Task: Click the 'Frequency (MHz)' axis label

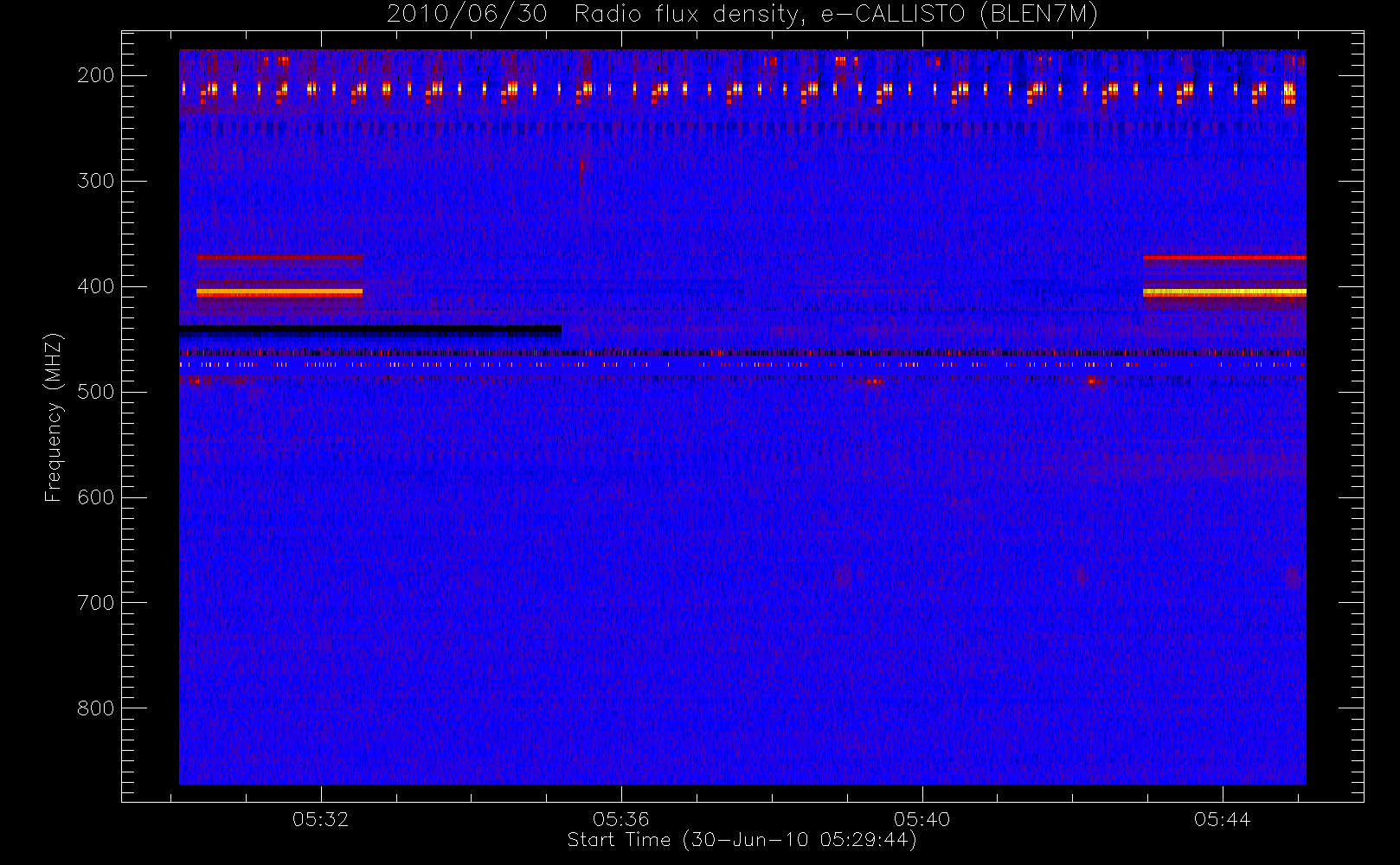Action: [x=54, y=417]
